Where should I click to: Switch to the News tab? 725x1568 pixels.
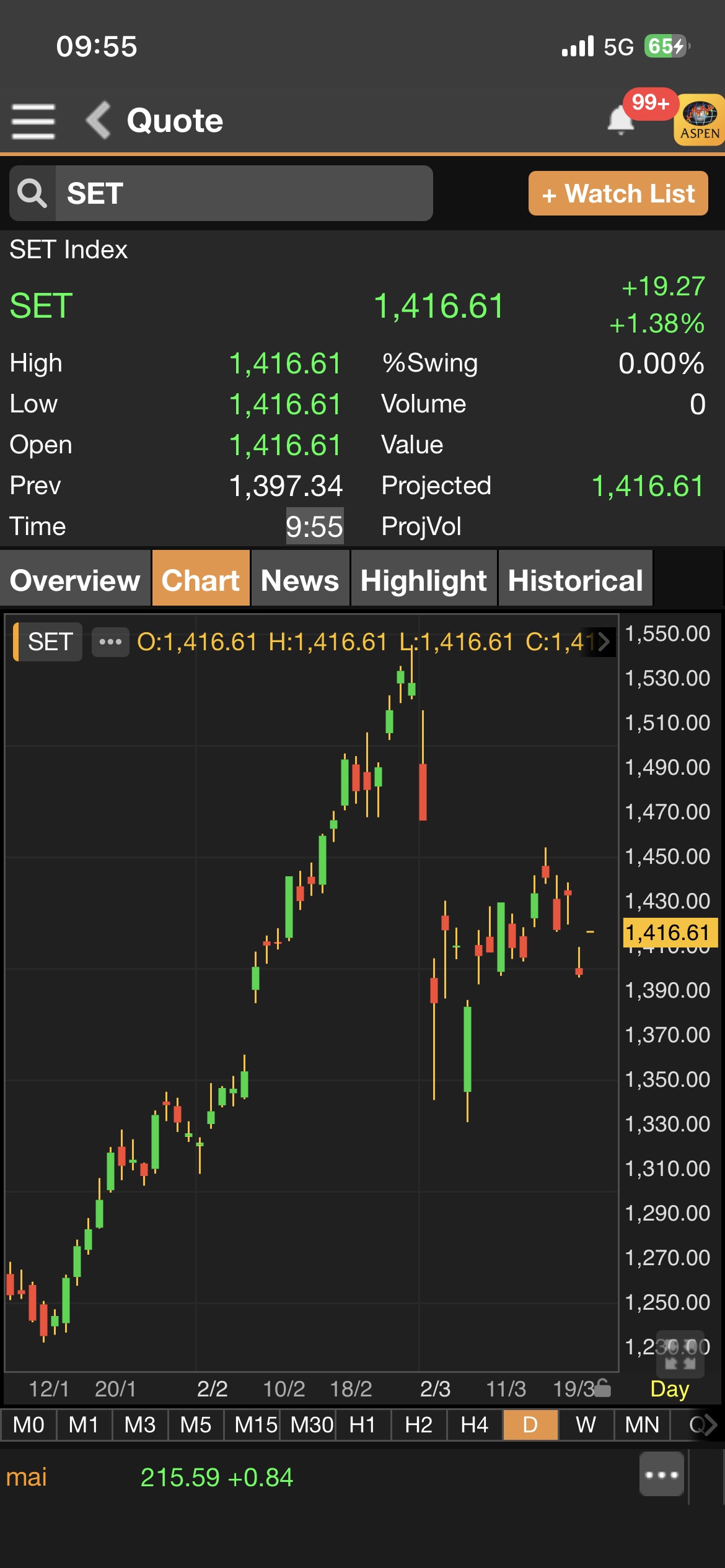(x=300, y=580)
